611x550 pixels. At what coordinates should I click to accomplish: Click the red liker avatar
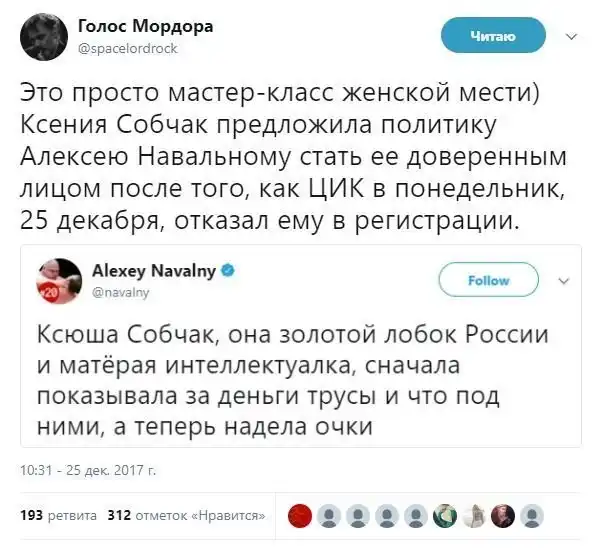299,515
